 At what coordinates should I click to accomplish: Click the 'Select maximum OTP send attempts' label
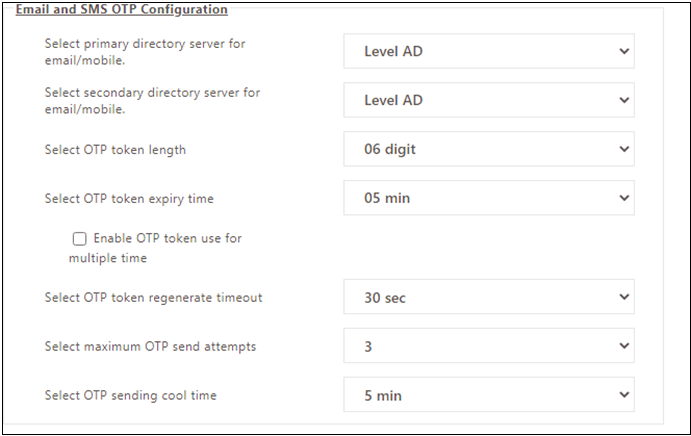pos(150,347)
